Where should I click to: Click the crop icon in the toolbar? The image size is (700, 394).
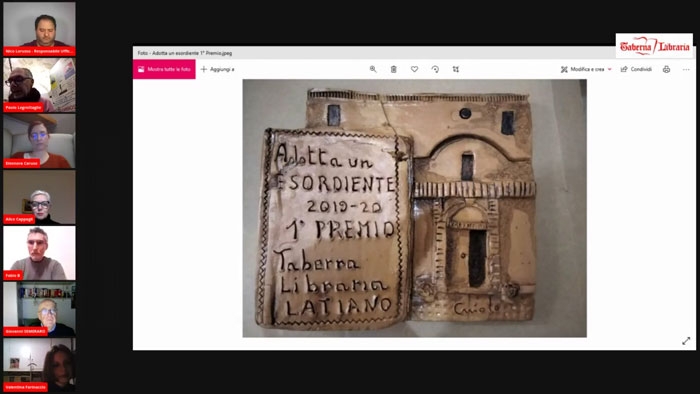point(456,69)
